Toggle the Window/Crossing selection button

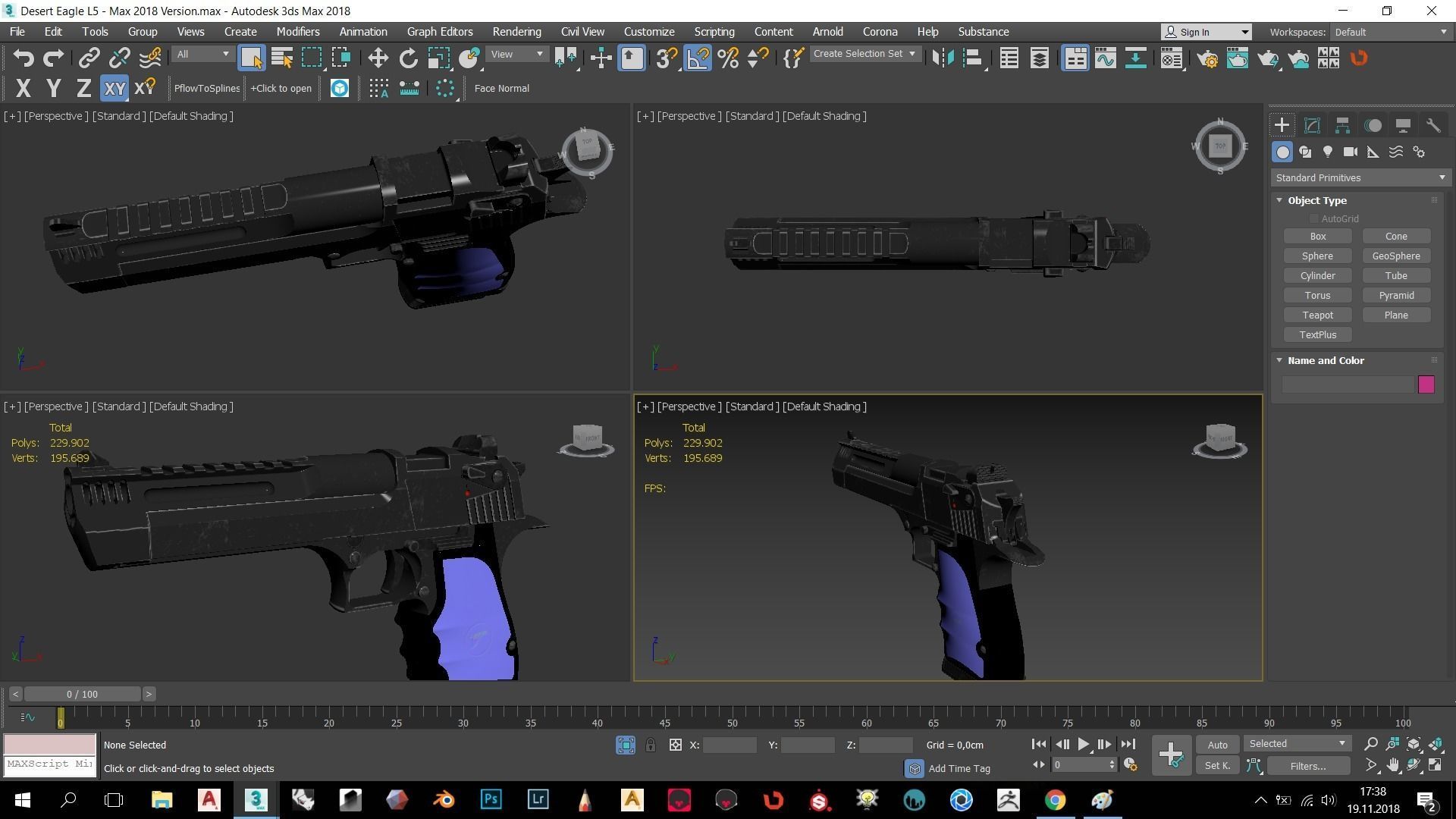pyautogui.click(x=340, y=58)
